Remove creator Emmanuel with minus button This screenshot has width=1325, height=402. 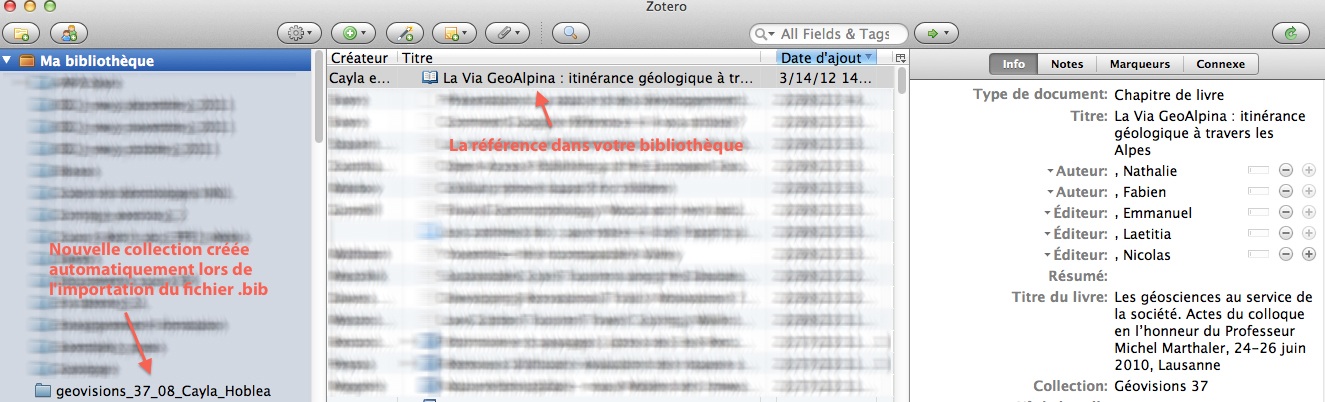1287,213
